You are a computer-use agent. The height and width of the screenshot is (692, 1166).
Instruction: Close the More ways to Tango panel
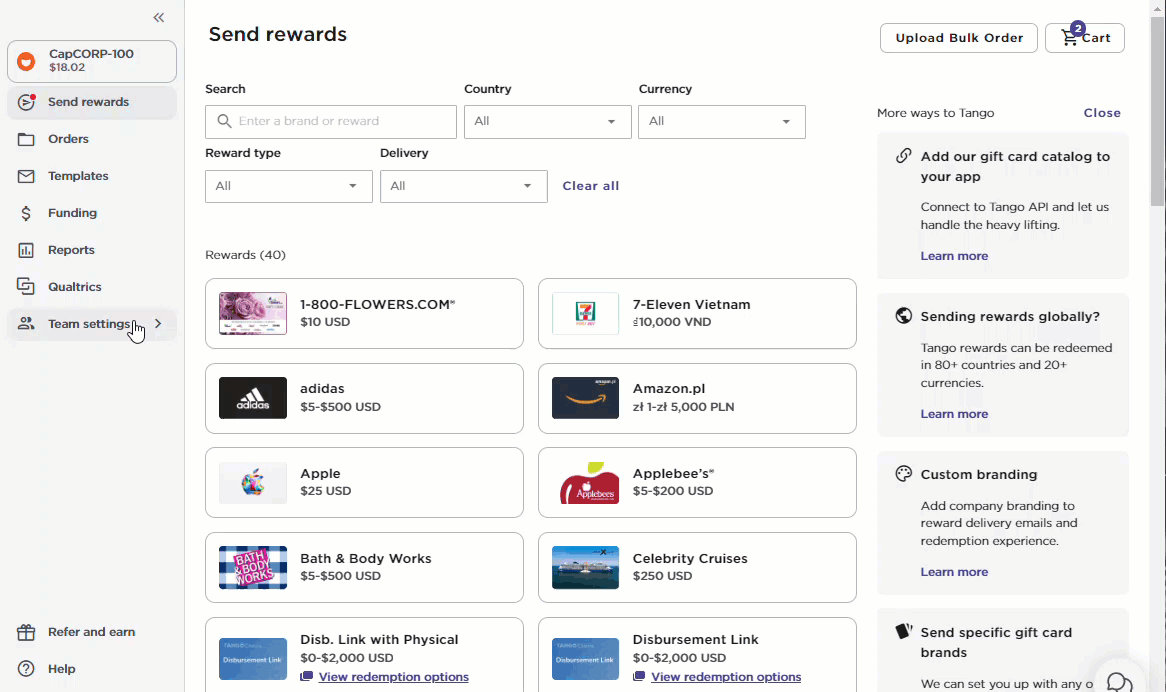tap(1102, 113)
